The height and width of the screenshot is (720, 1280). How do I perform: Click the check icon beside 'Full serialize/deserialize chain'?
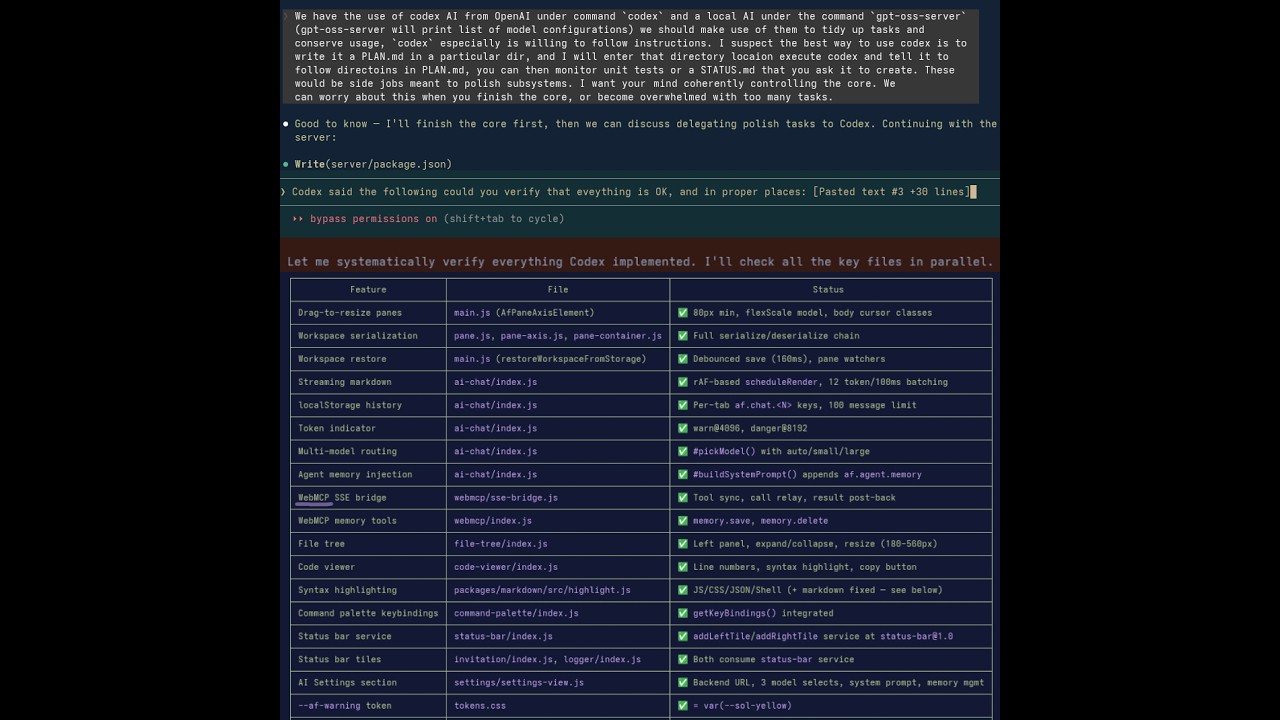(x=683, y=335)
